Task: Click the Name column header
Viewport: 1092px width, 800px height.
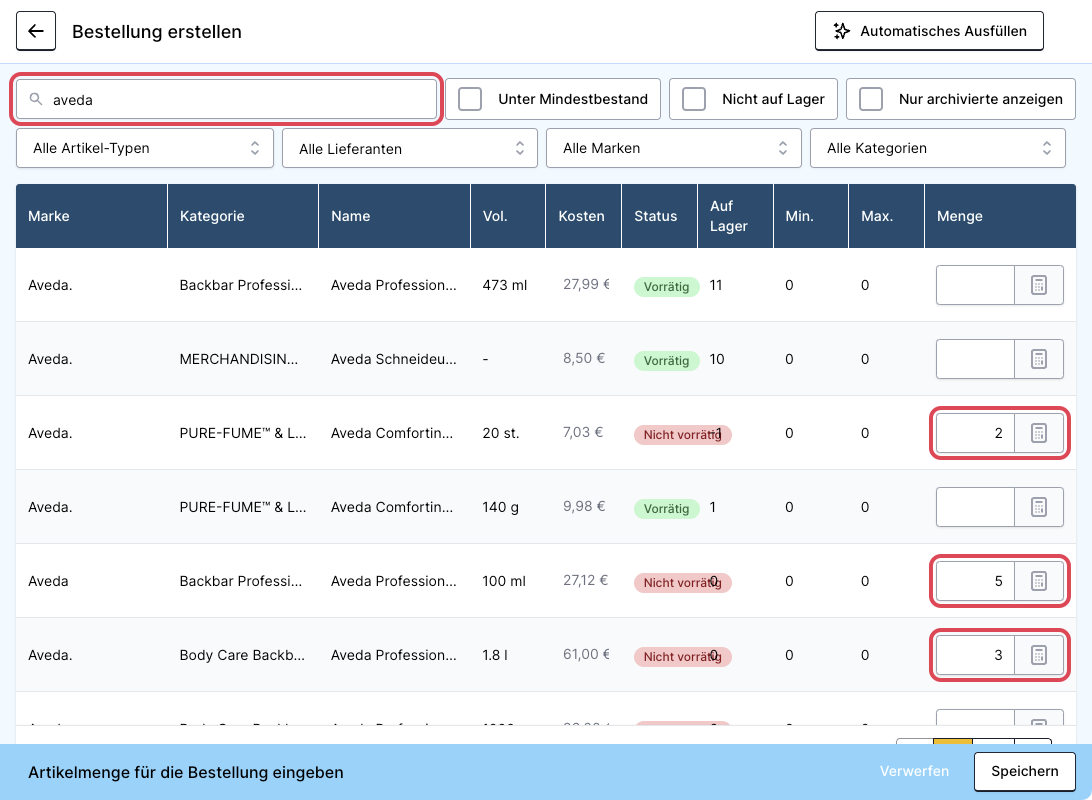Action: click(395, 216)
